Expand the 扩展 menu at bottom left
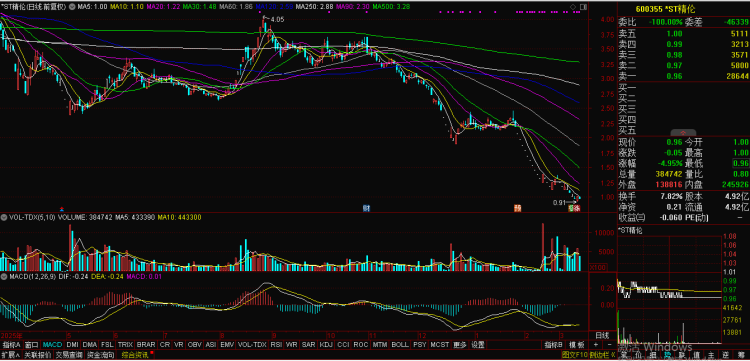Image resolution: width=750 pixels, height=361 pixels. (11, 355)
